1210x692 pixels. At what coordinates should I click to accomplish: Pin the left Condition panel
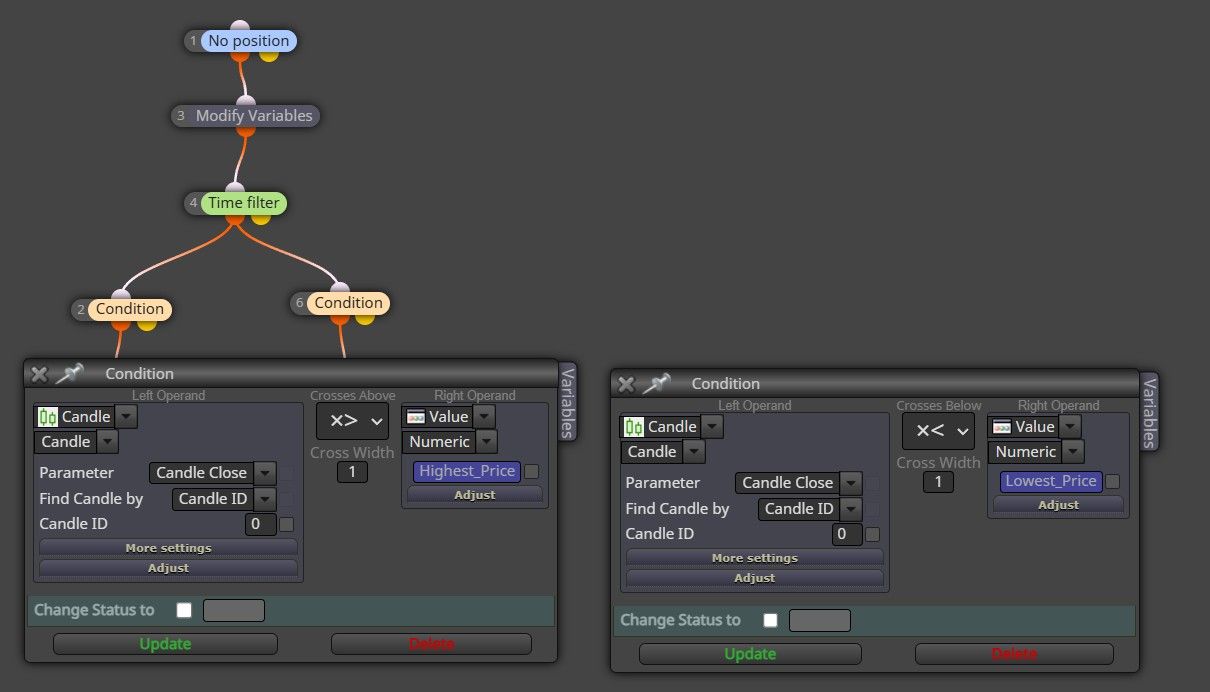[x=69, y=374]
